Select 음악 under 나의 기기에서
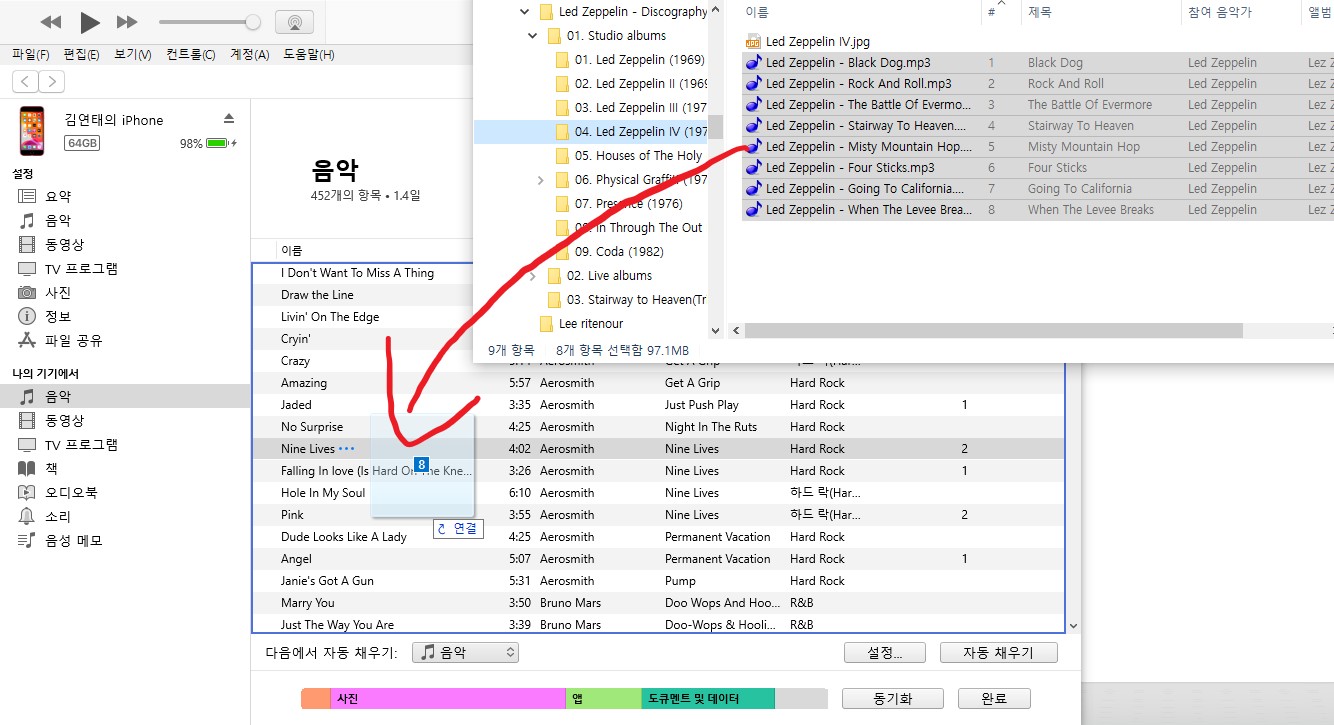Viewport: 1334px width, 725px height. point(125,397)
